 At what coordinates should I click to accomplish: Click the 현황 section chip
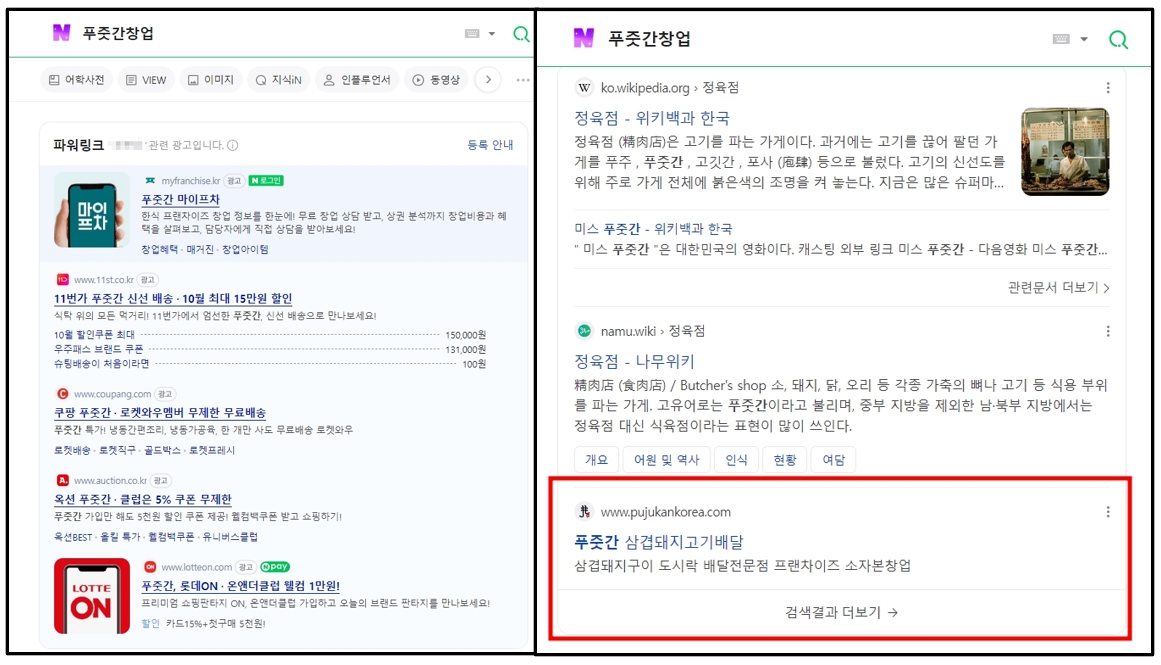coord(785,460)
